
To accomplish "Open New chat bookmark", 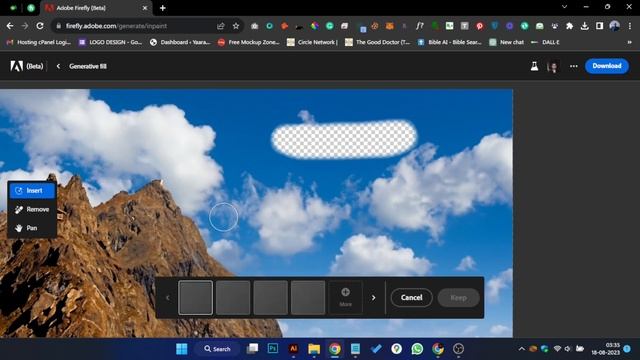I will tap(507, 42).
